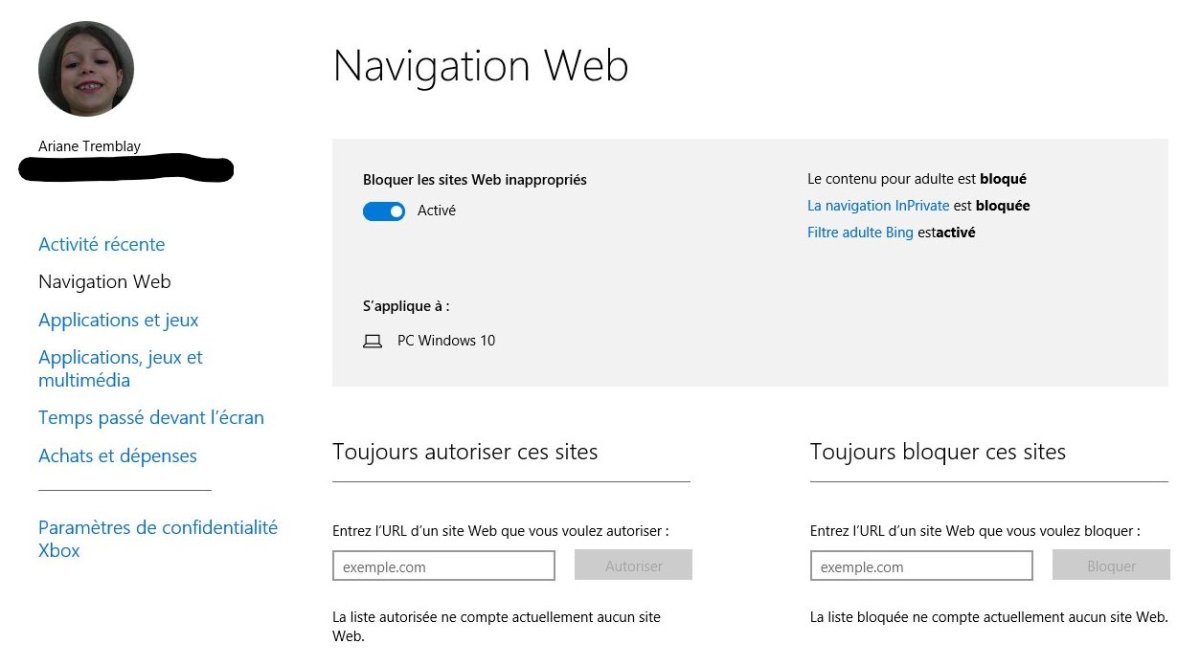This screenshot has width=1200, height=666.
Task: Click the URL field for blocked sites
Action: click(921, 567)
